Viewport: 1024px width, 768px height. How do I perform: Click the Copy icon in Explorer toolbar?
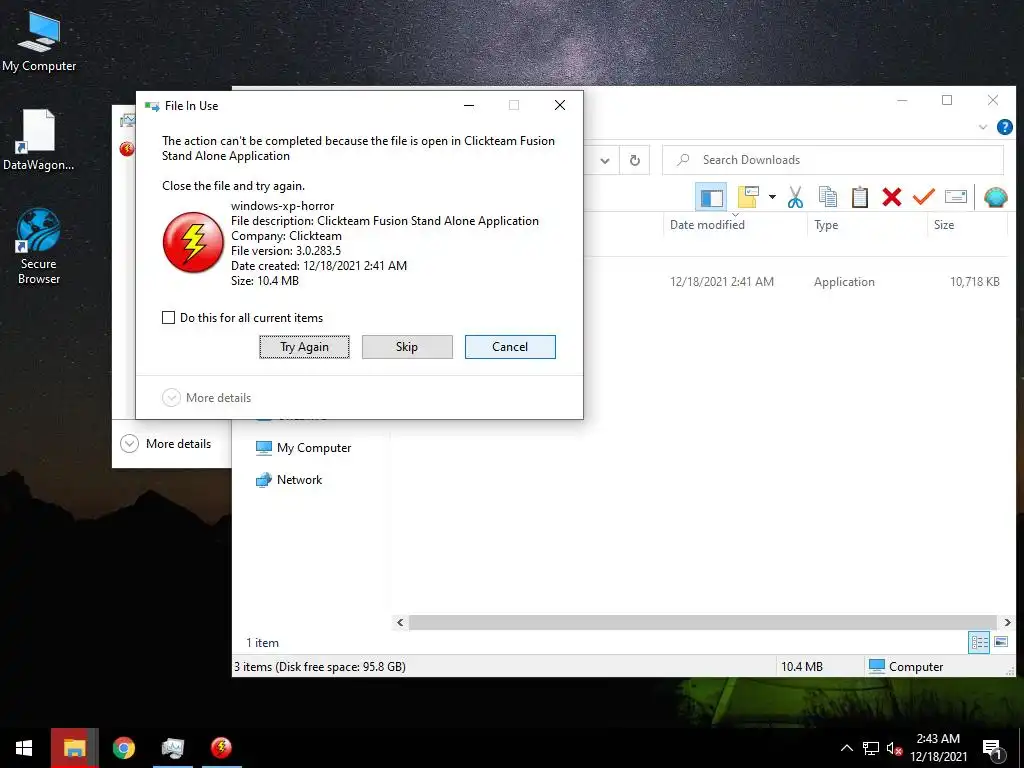(827, 197)
